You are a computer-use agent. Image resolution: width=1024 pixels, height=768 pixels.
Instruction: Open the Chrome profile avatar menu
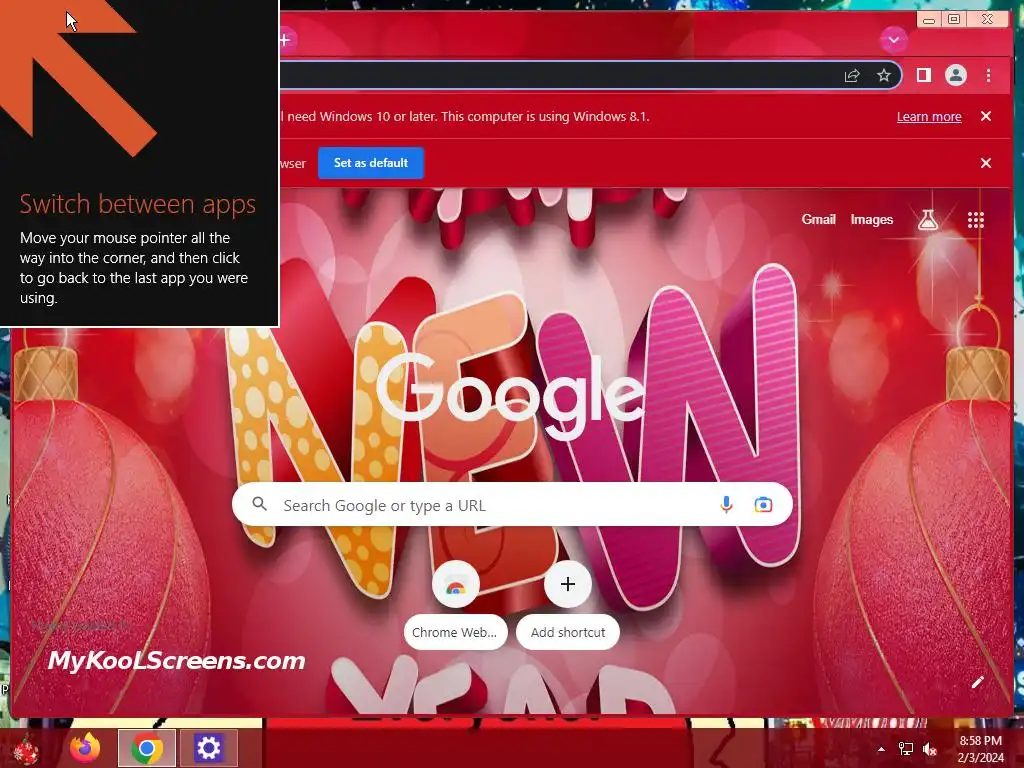[x=955, y=76]
